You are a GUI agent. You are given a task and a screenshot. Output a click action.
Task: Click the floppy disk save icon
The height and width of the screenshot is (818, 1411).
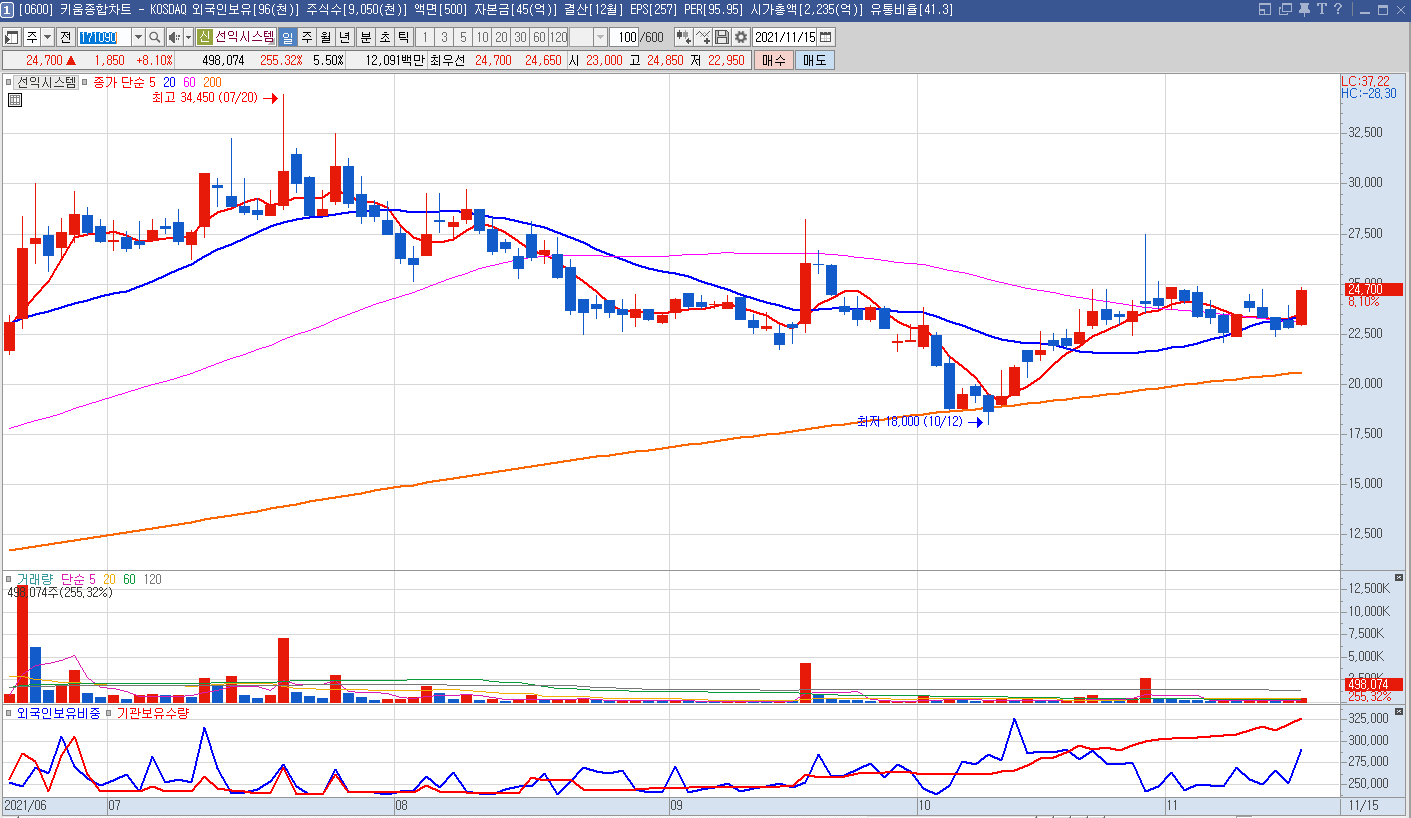[722, 37]
